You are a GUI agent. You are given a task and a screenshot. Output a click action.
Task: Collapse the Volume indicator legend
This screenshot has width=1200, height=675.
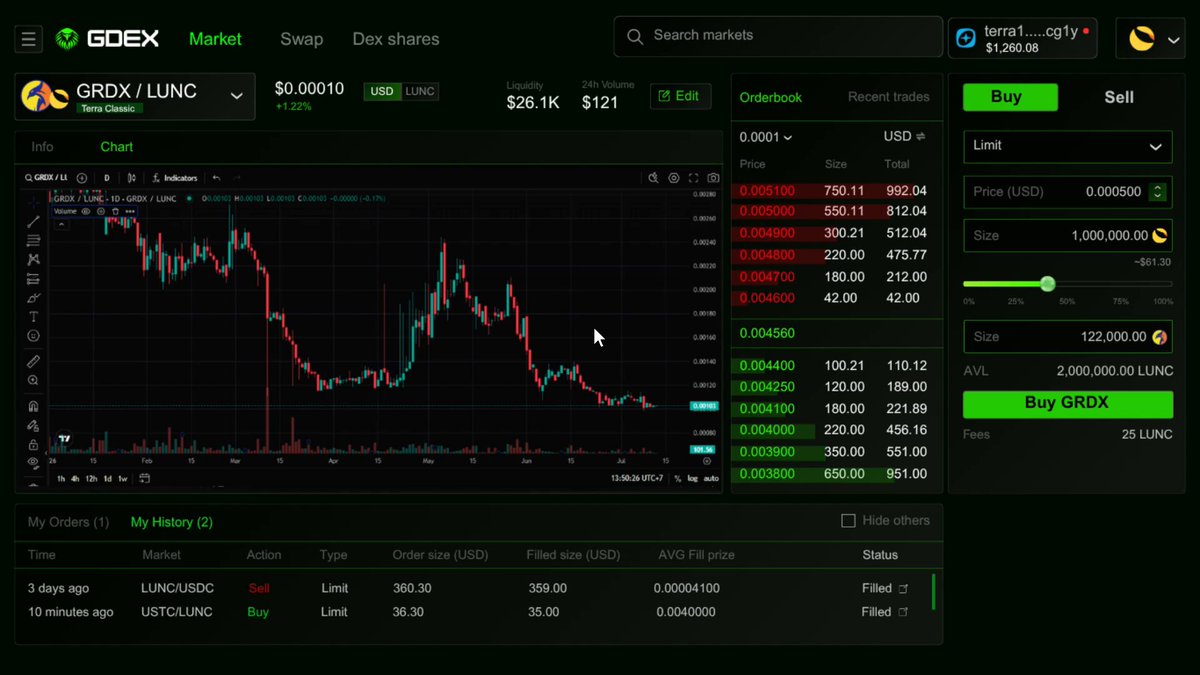62,224
